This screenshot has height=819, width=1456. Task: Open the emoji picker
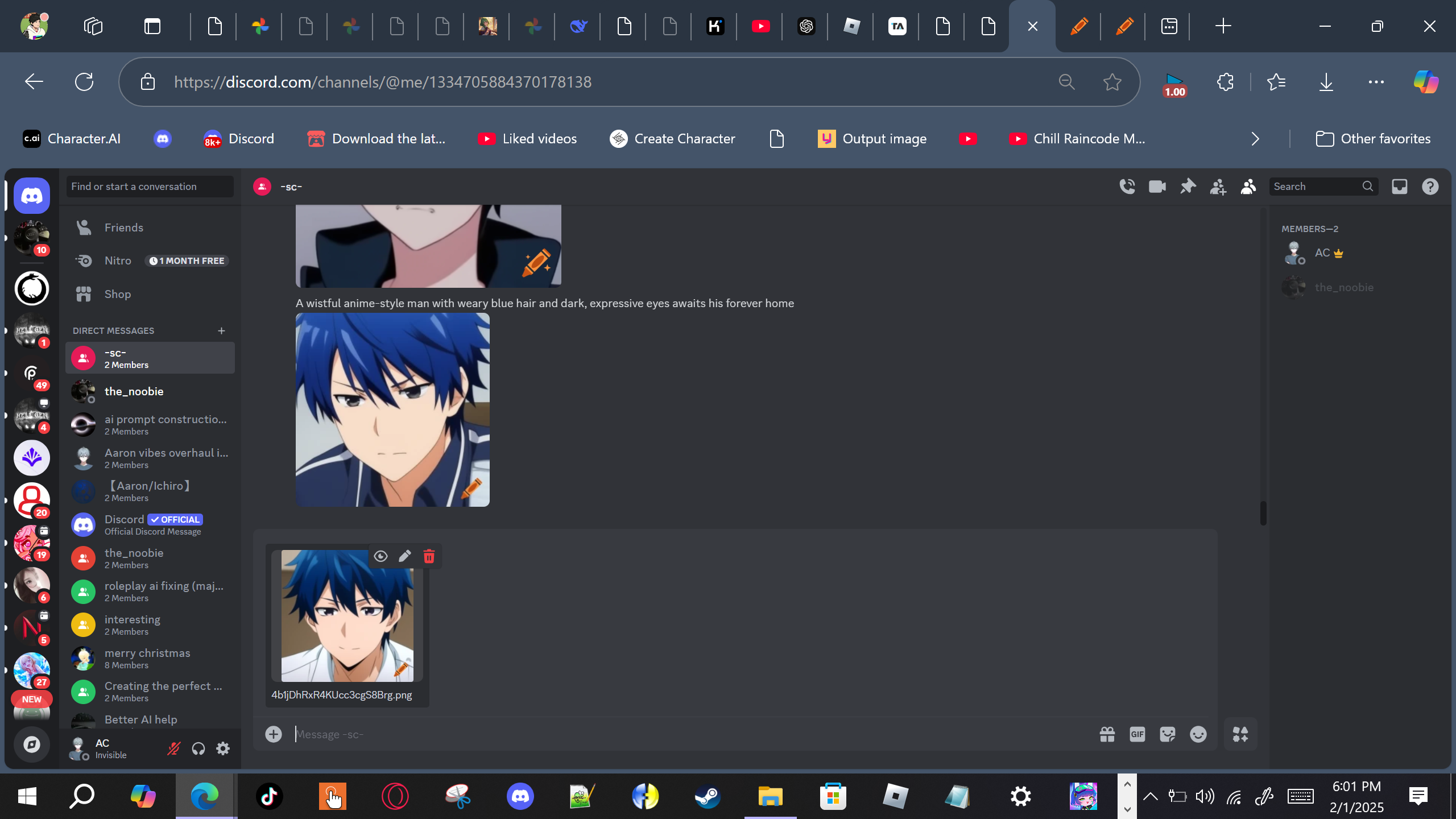point(1198,734)
